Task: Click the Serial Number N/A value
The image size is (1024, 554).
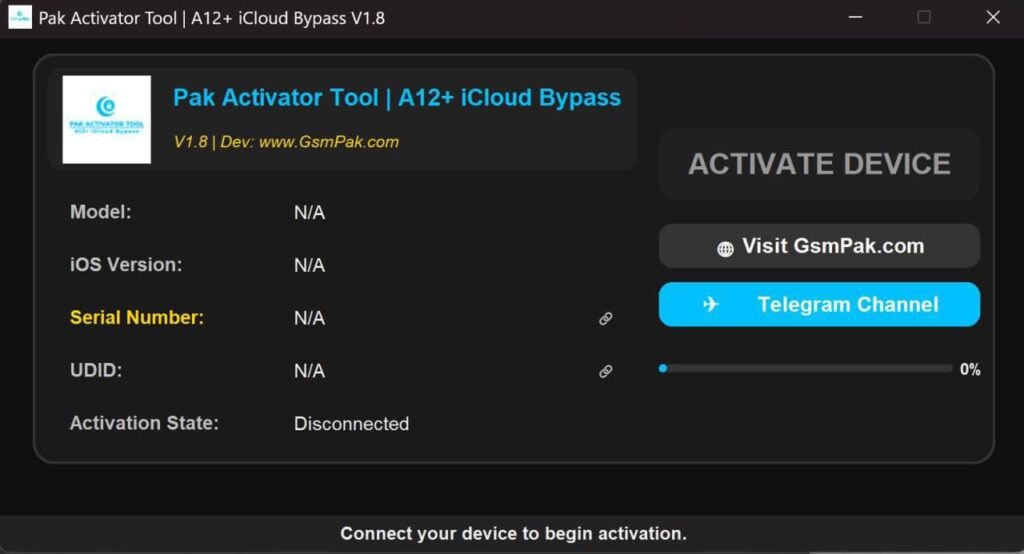Action: pos(309,319)
